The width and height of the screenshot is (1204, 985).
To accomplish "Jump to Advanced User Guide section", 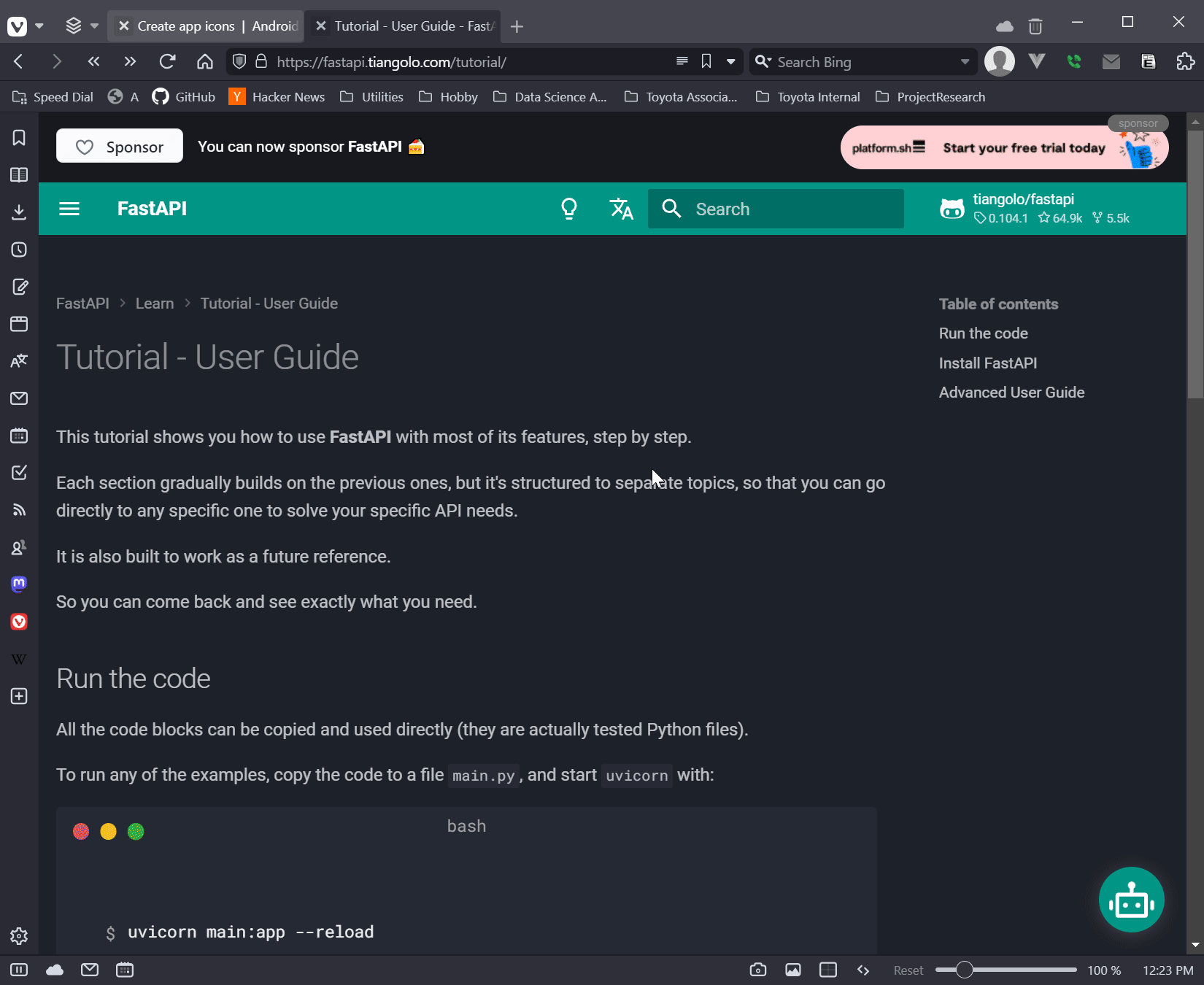I will [x=1012, y=393].
